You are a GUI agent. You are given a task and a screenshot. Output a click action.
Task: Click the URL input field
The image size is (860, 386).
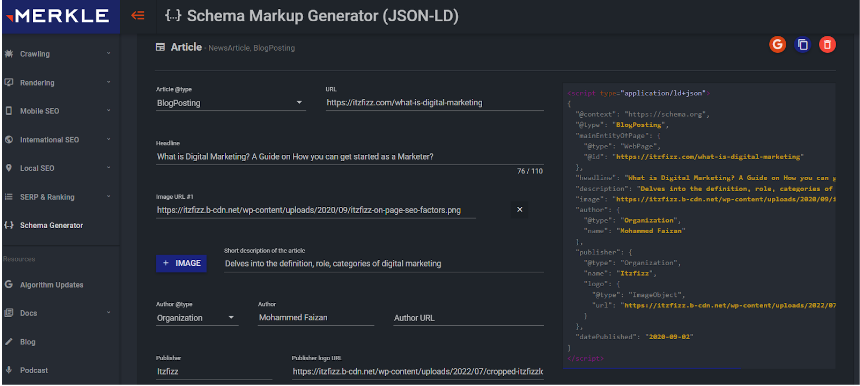click(434, 103)
